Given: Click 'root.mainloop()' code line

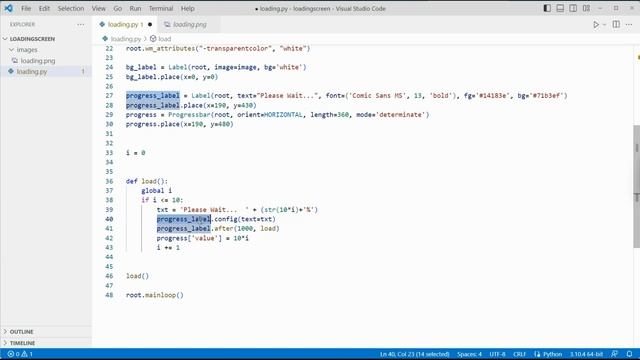Looking at the screenshot, I should pyautogui.click(x=155, y=295).
